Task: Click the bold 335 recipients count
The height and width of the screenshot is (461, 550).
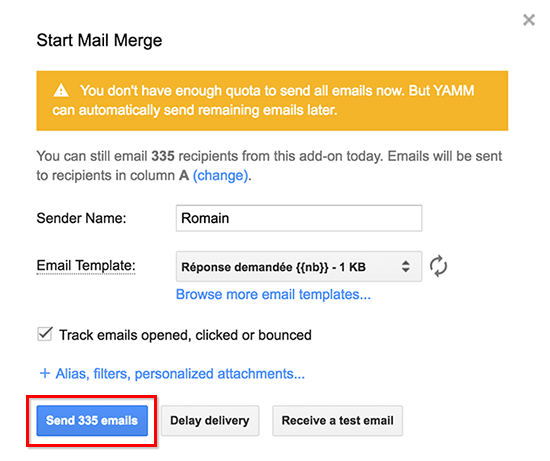Action: pos(163,156)
